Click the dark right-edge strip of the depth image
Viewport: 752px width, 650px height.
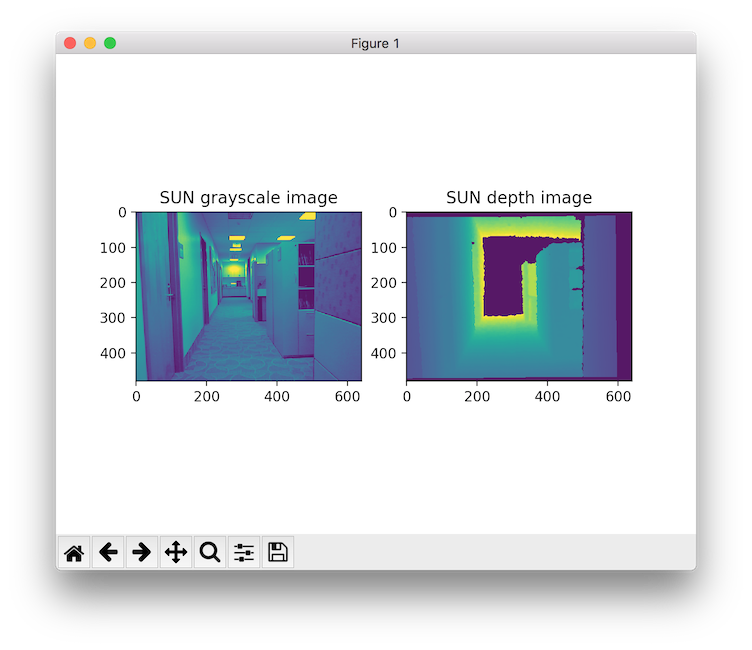point(624,296)
